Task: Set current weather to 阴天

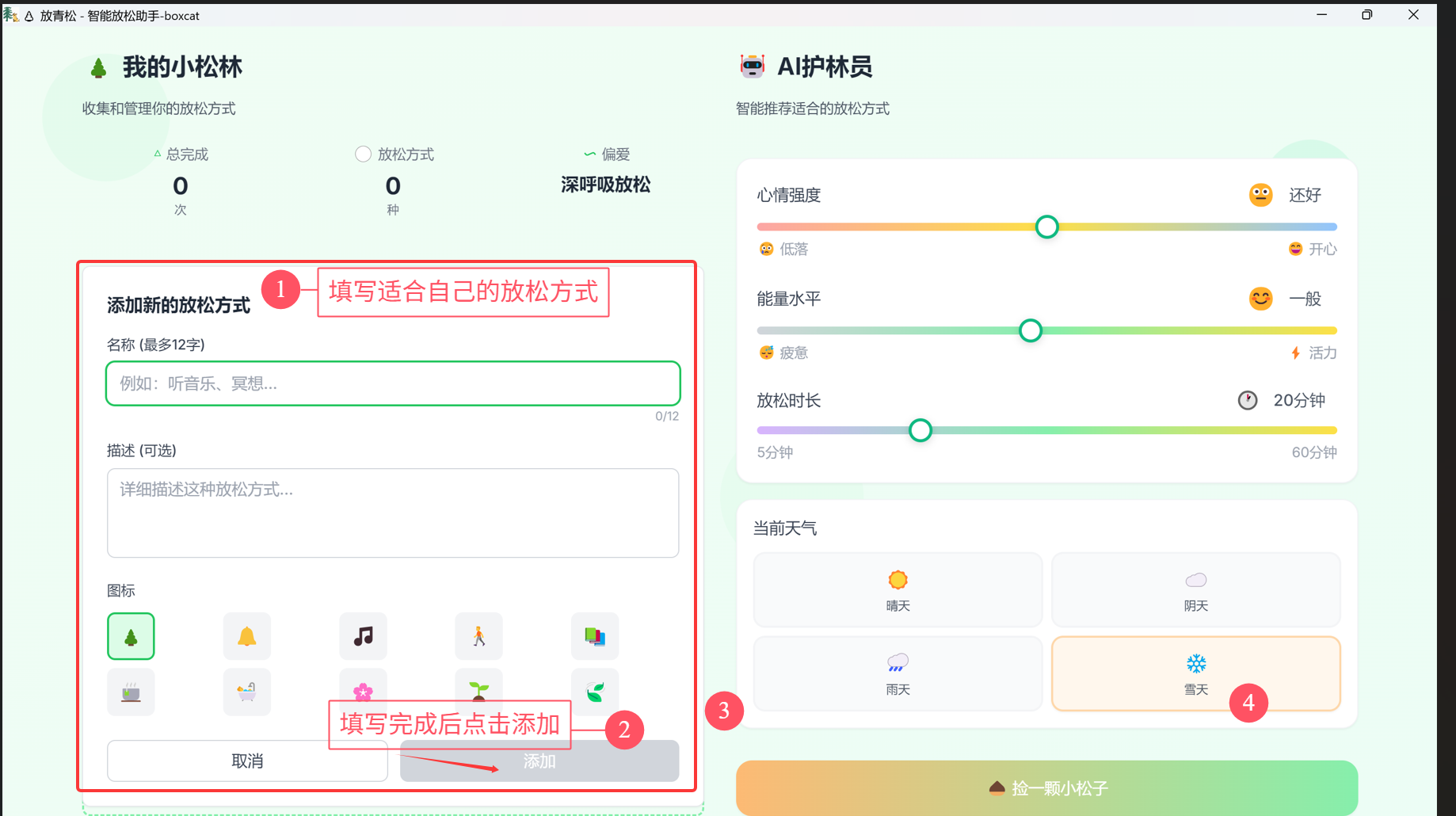Action: [1195, 590]
